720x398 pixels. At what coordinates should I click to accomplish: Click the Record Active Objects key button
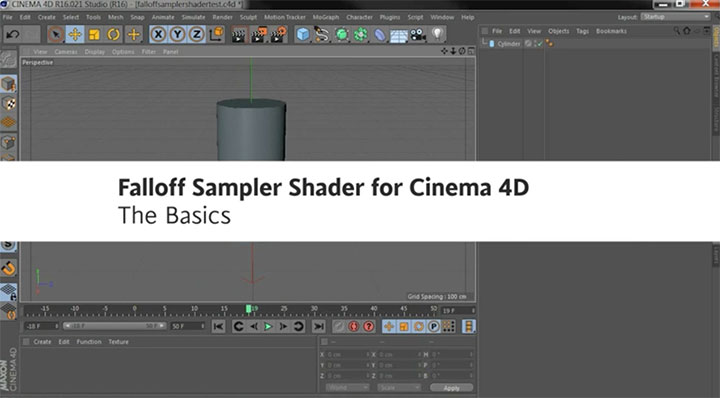tap(338, 326)
